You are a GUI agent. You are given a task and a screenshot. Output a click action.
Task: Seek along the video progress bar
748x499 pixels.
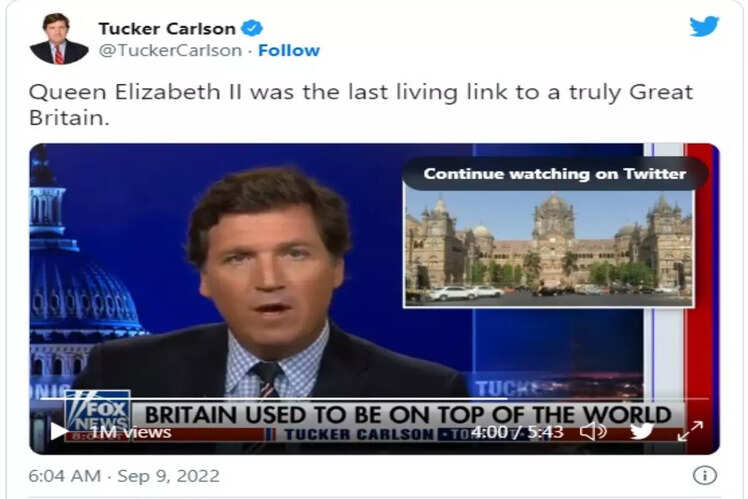point(374,398)
